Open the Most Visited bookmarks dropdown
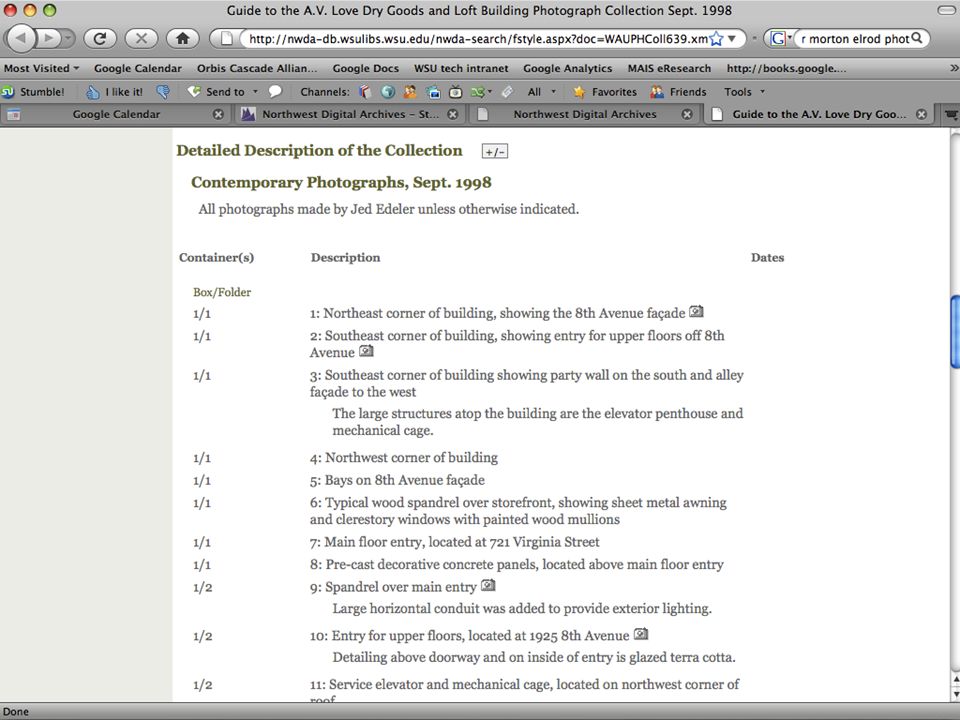 click(42, 68)
